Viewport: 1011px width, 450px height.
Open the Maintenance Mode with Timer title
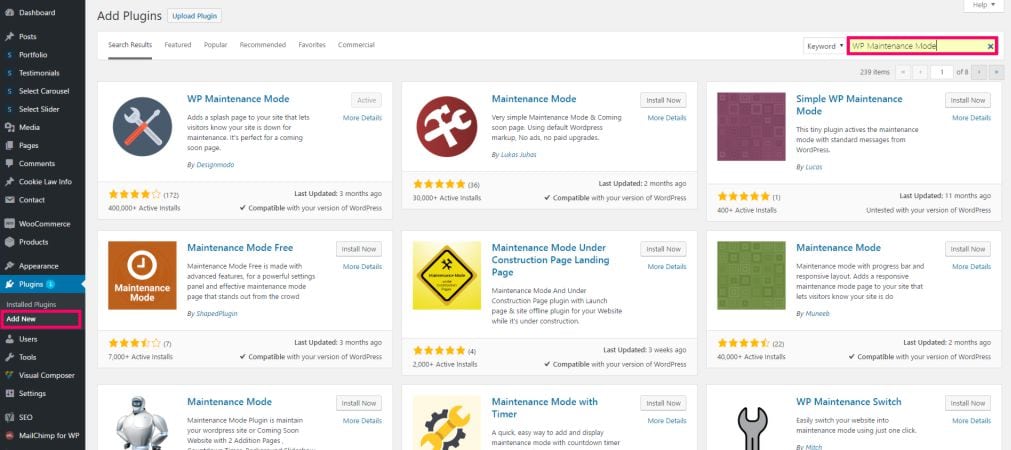click(544, 407)
